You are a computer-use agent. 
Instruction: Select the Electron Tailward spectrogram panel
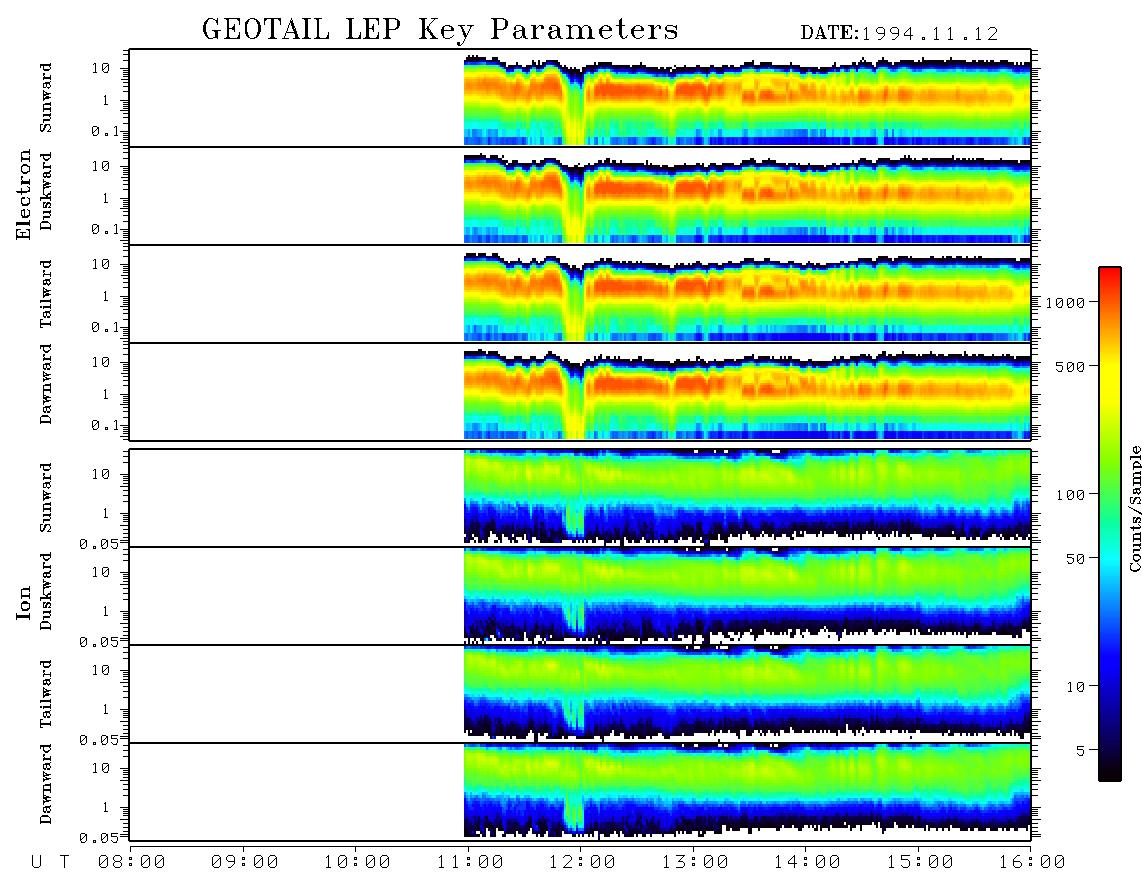pos(580,294)
